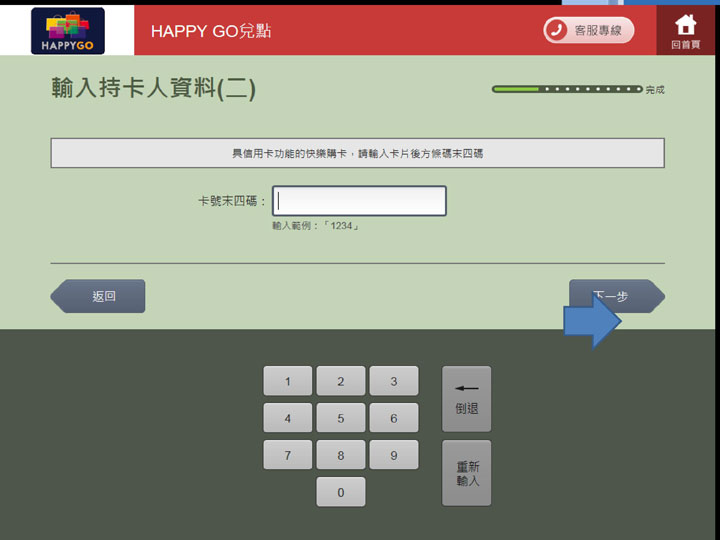Click the 倒退 backspace key
Viewport: 720px width, 540px height.
(x=467, y=399)
